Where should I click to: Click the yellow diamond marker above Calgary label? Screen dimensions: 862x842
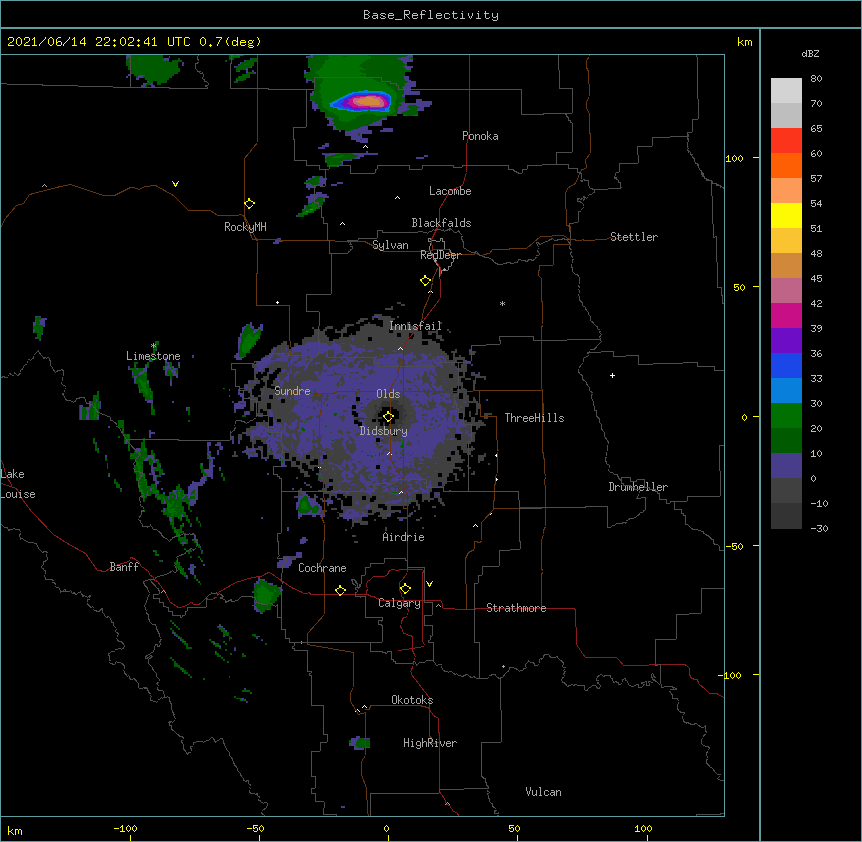(x=405, y=589)
